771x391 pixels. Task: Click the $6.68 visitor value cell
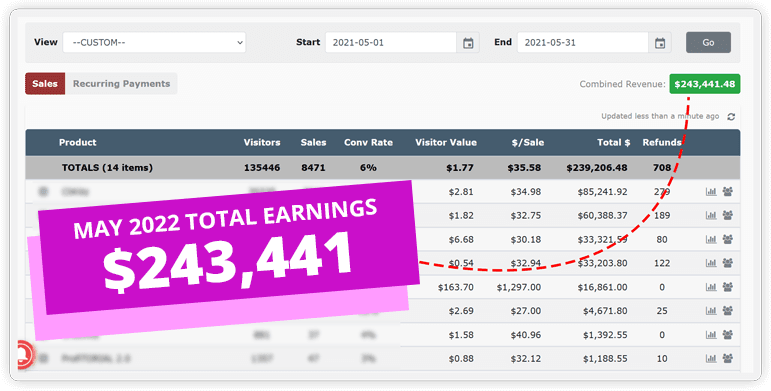coord(461,240)
